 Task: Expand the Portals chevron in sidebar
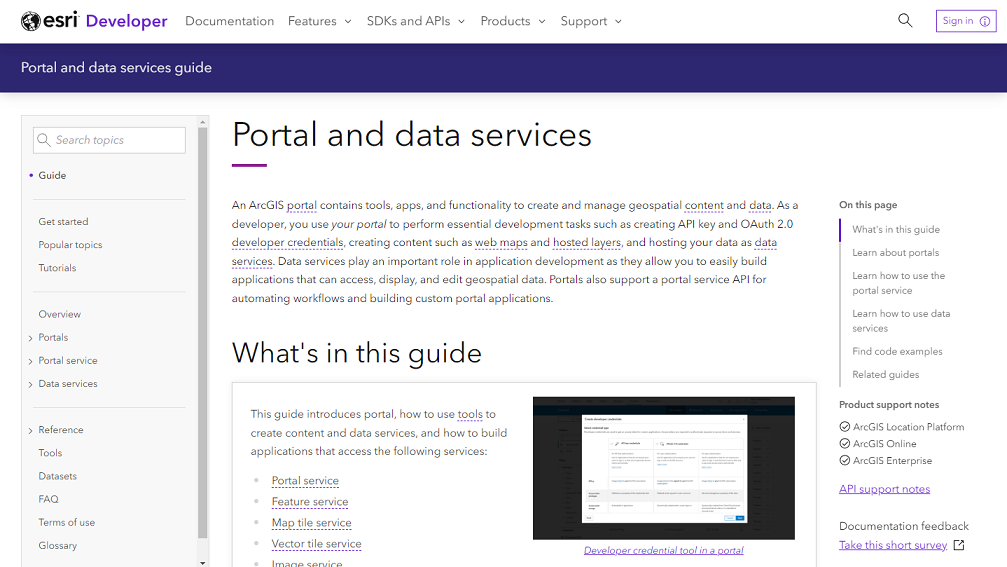[30, 338]
